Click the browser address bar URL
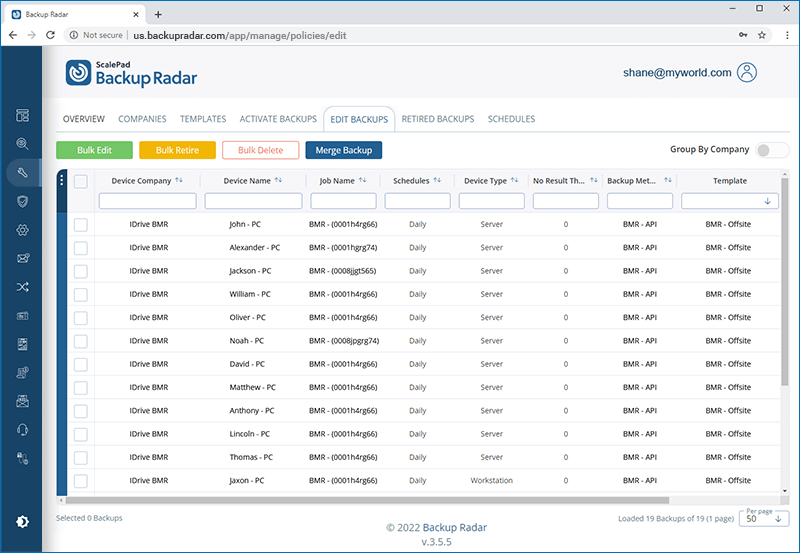Image resolution: width=800 pixels, height=553 pixels. (240, 35)
